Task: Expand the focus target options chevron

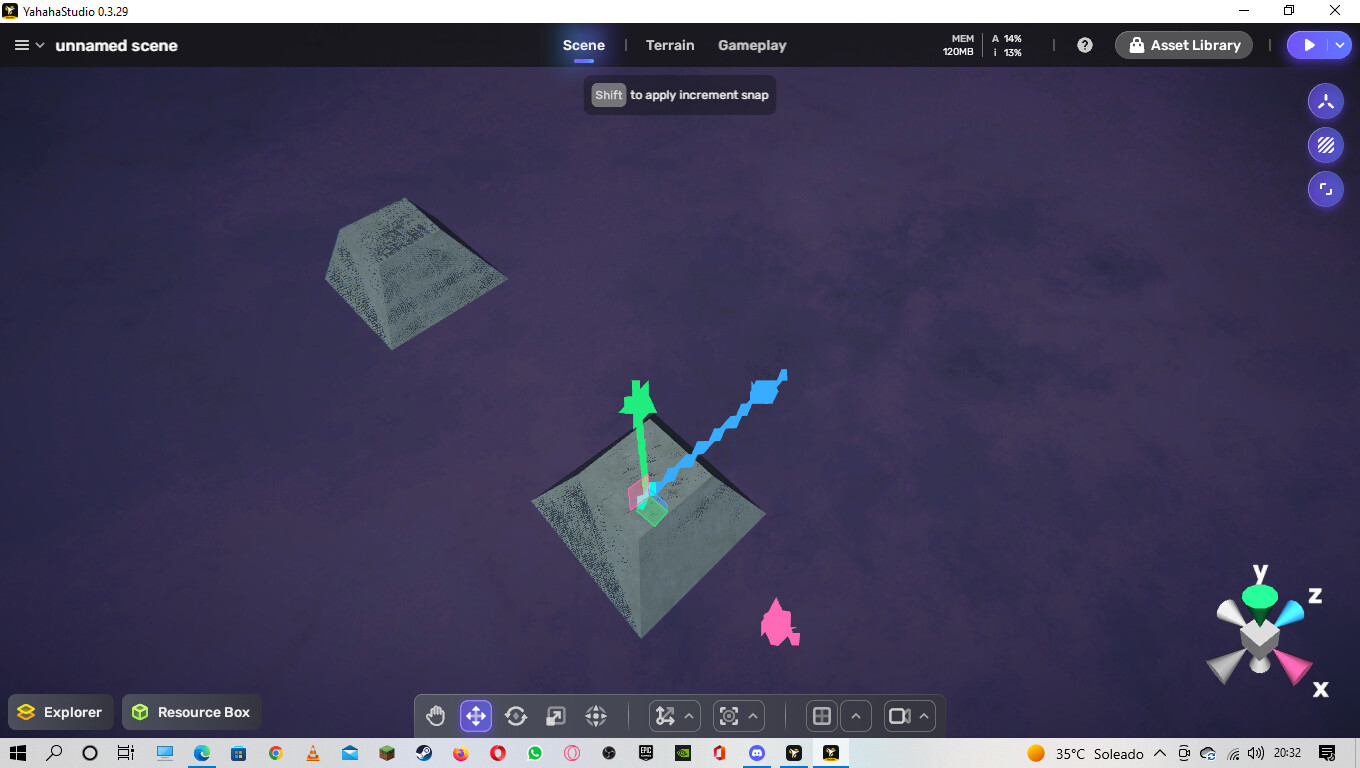Action: (754, 716)
